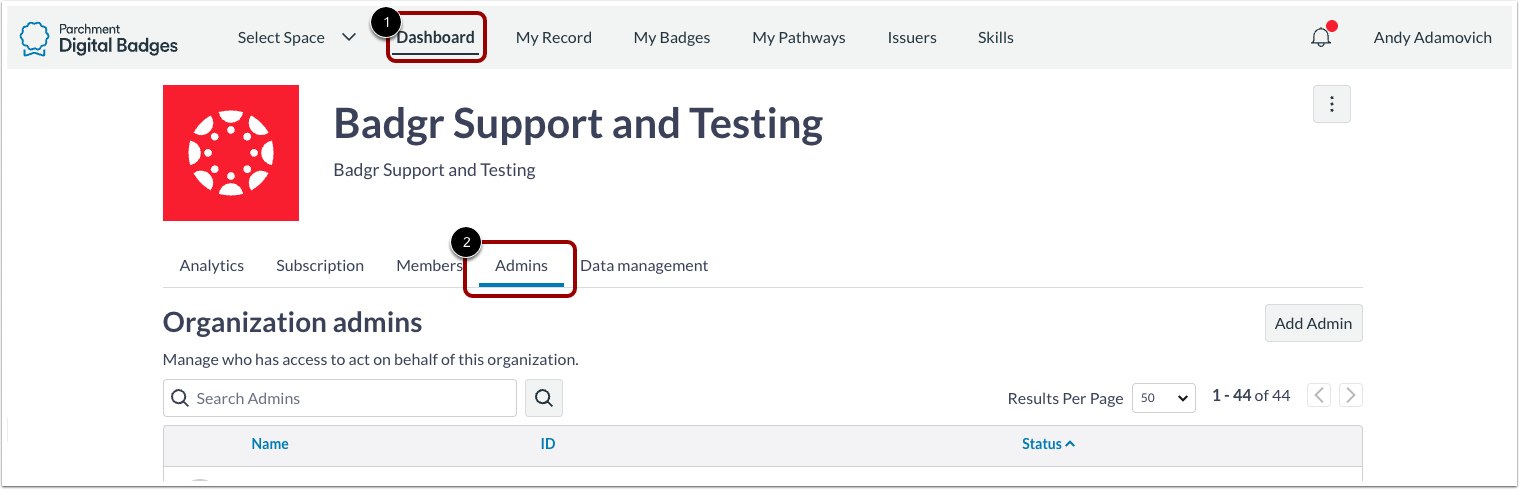
Task: Select the Admins tab
Action: (x=521, y=266)
